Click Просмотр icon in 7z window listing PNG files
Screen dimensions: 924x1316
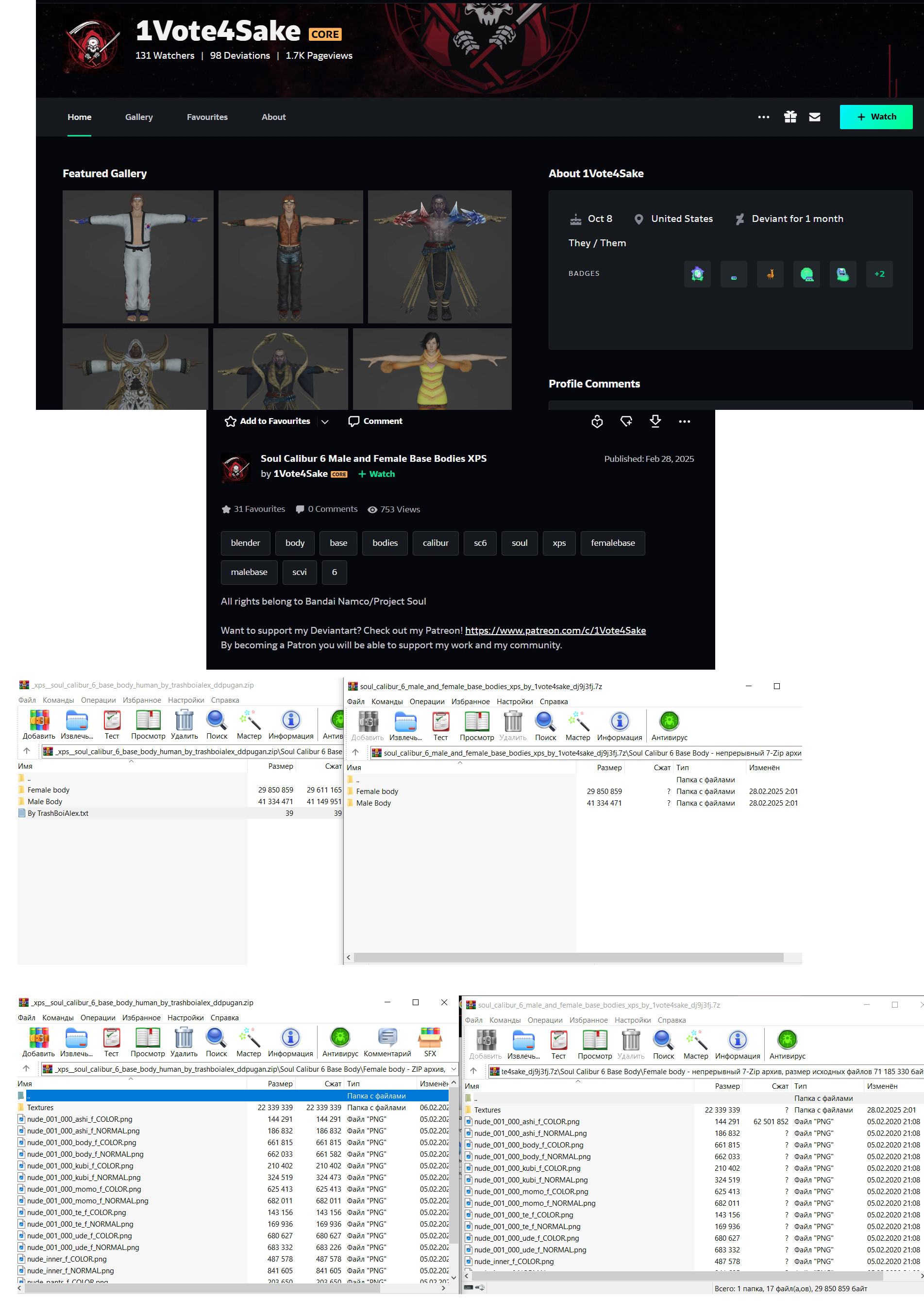[594, 1045]
